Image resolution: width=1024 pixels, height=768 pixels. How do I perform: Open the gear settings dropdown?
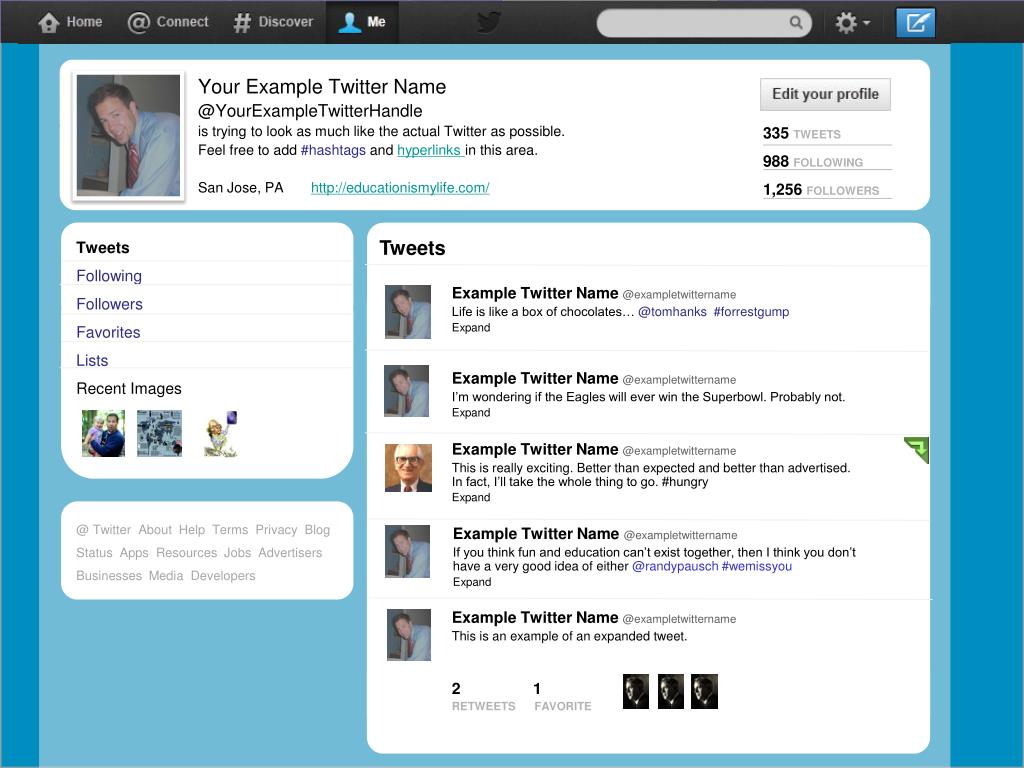tap(852, 23)
